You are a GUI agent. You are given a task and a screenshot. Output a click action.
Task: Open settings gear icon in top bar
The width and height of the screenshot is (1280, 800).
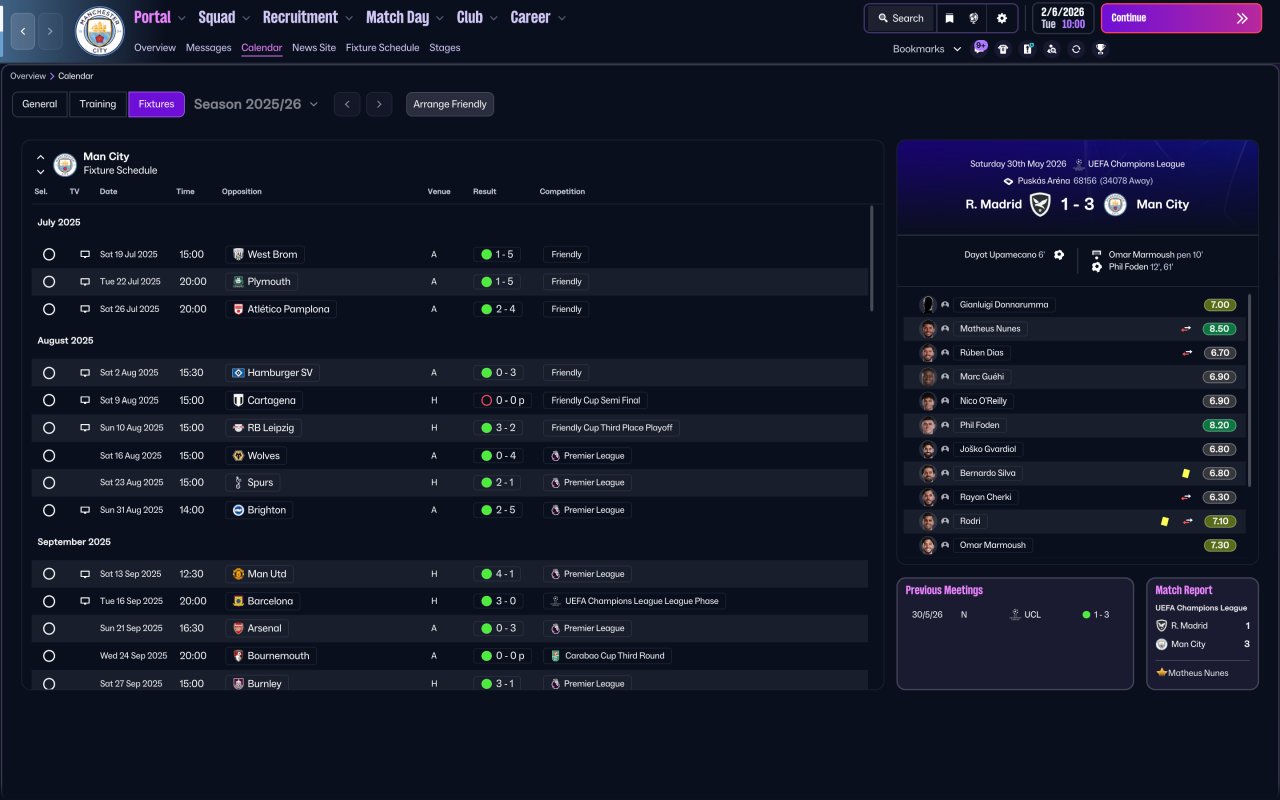pyautogui.click(x=1001, y=18)
